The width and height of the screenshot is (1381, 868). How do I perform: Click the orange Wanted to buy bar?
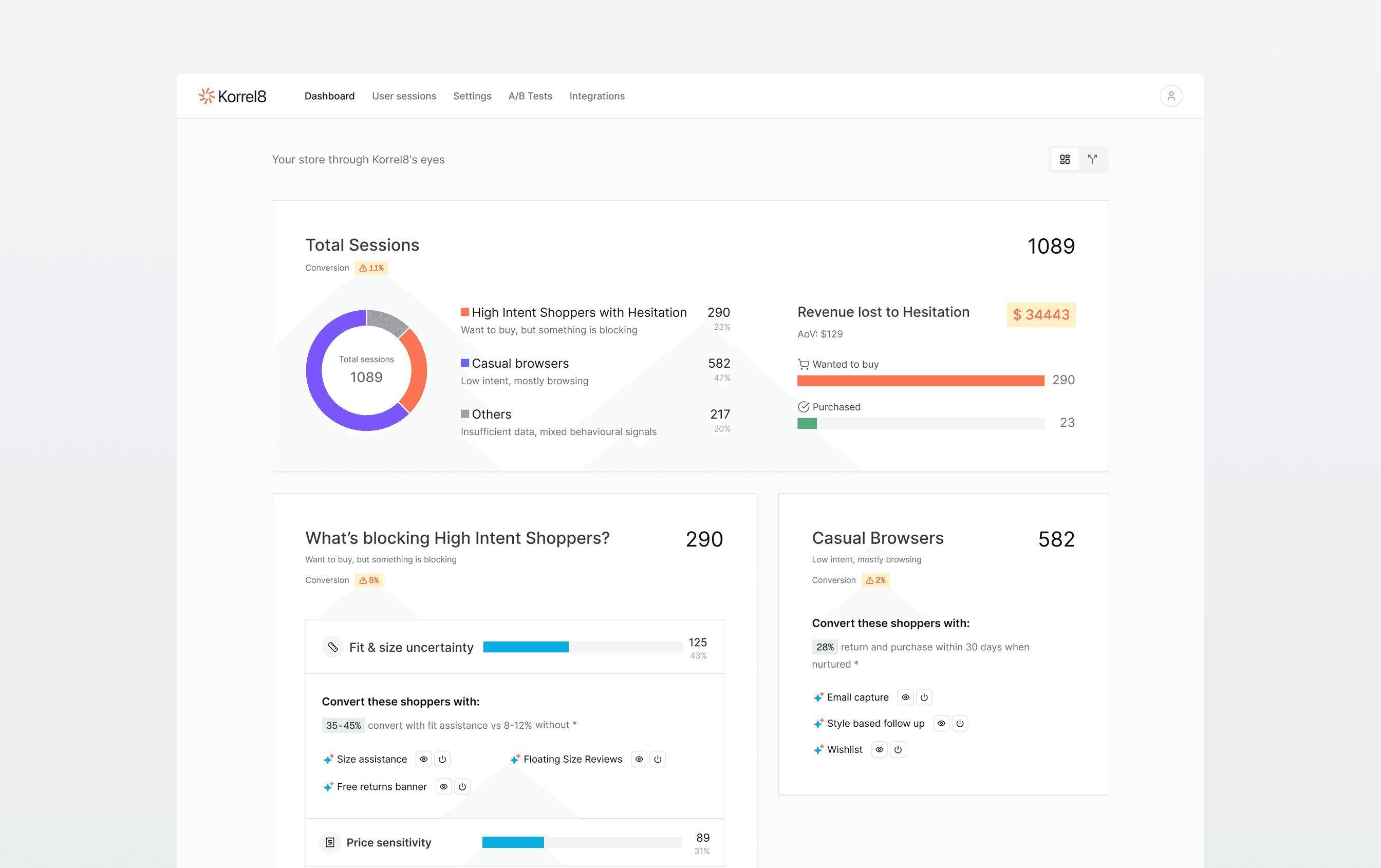[920, 381]
